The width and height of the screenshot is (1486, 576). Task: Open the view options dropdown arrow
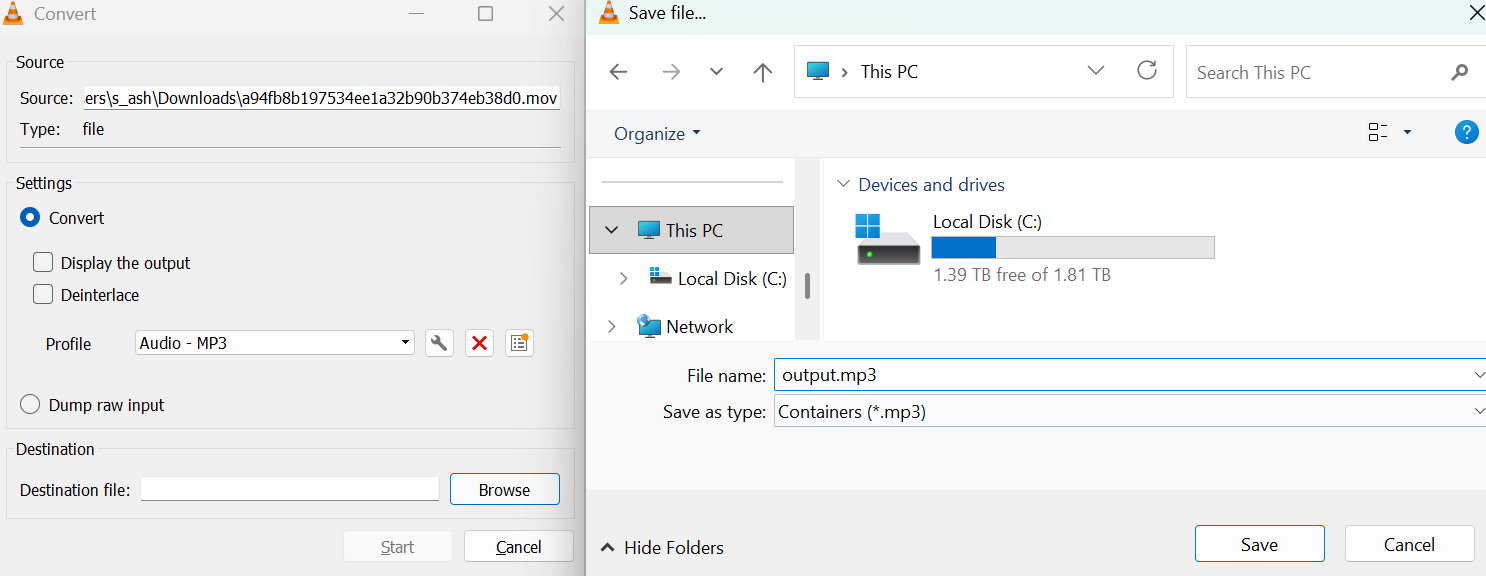[x=1408, y=132]
